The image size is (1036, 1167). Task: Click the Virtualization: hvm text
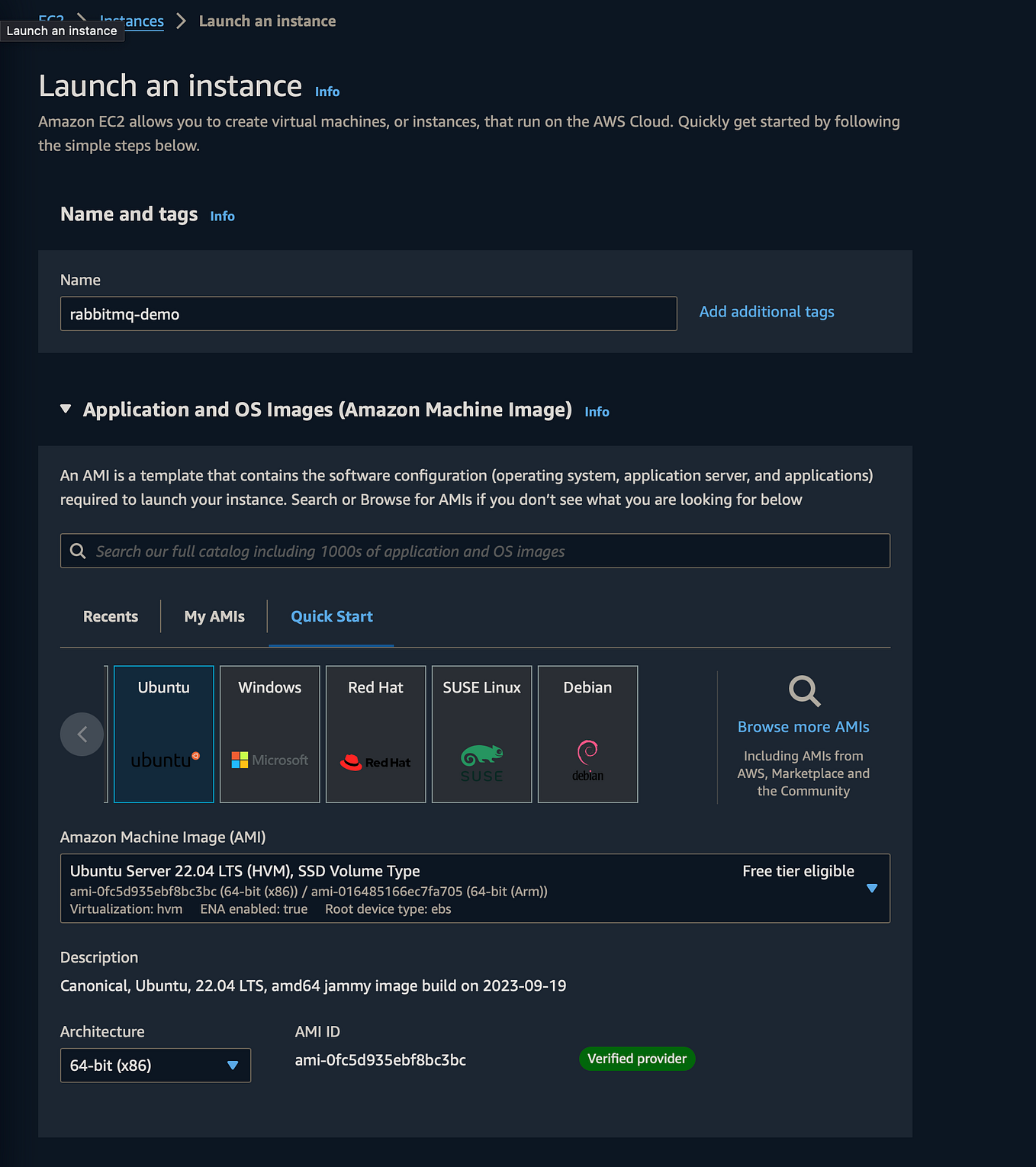click(126, 909)
